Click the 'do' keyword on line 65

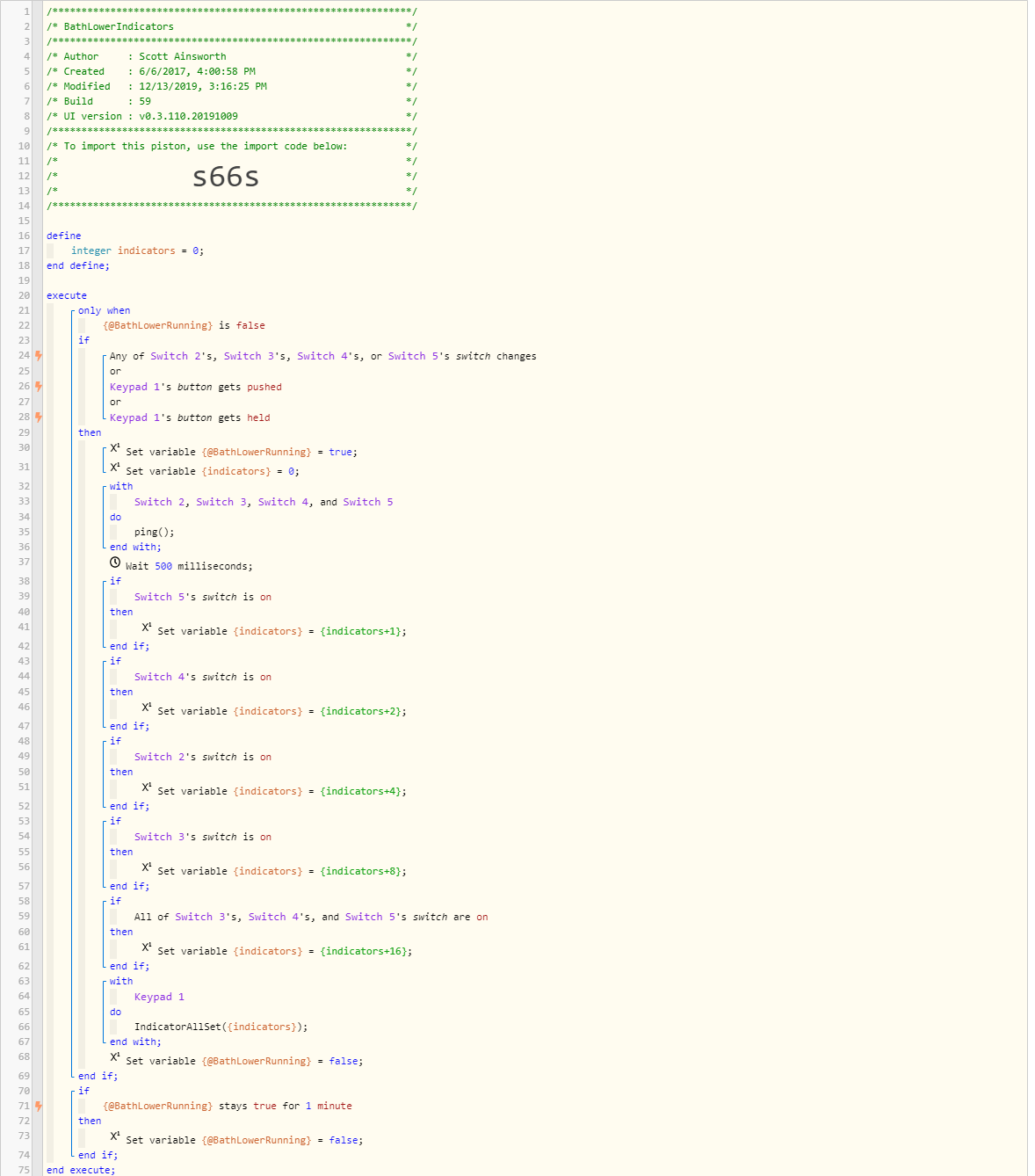(x=115, y=1012)
